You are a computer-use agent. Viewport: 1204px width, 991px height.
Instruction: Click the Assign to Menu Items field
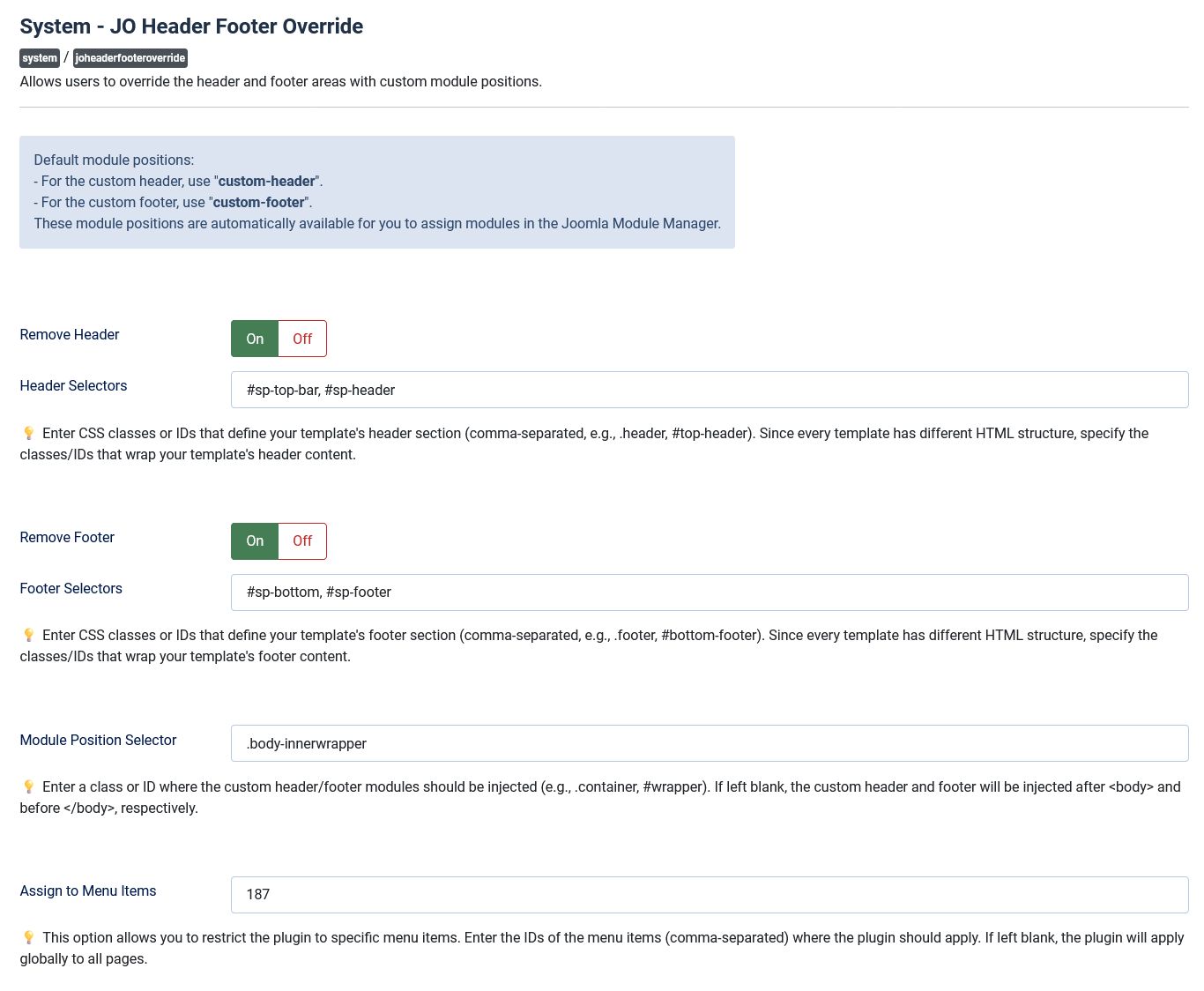tap(709, 895)
